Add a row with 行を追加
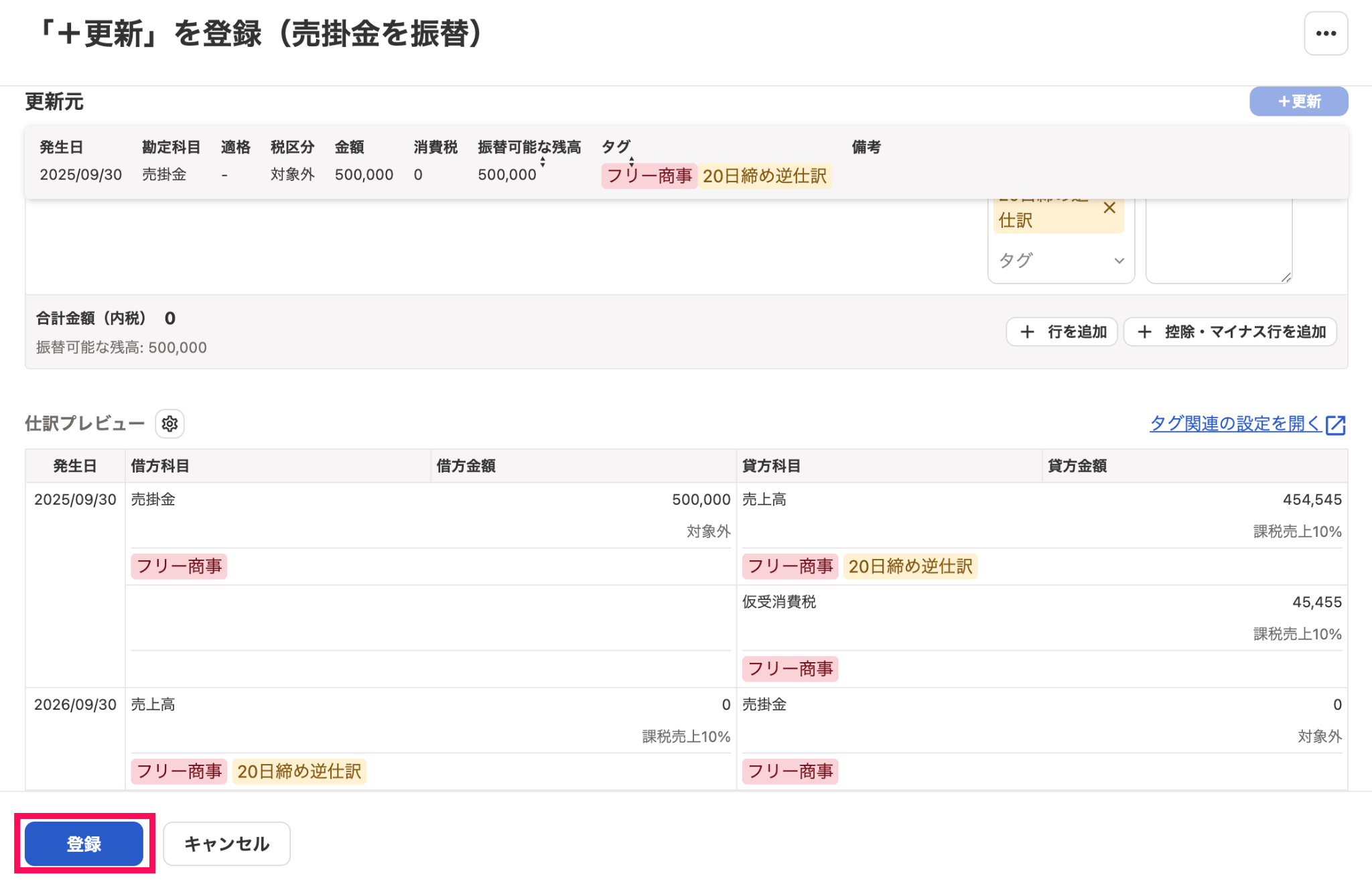Screen dimensions: 1372x882 point(1062,332)
